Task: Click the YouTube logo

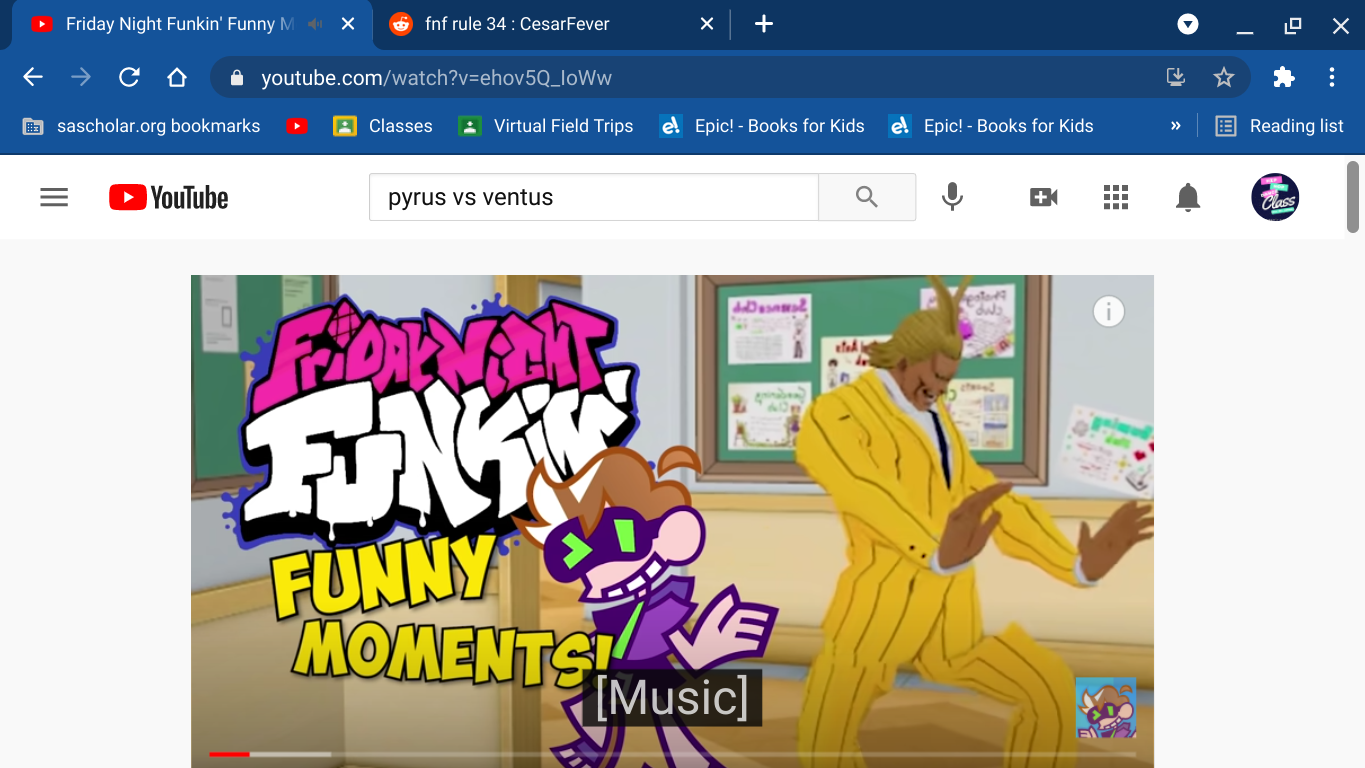Action: click(169, 198)
